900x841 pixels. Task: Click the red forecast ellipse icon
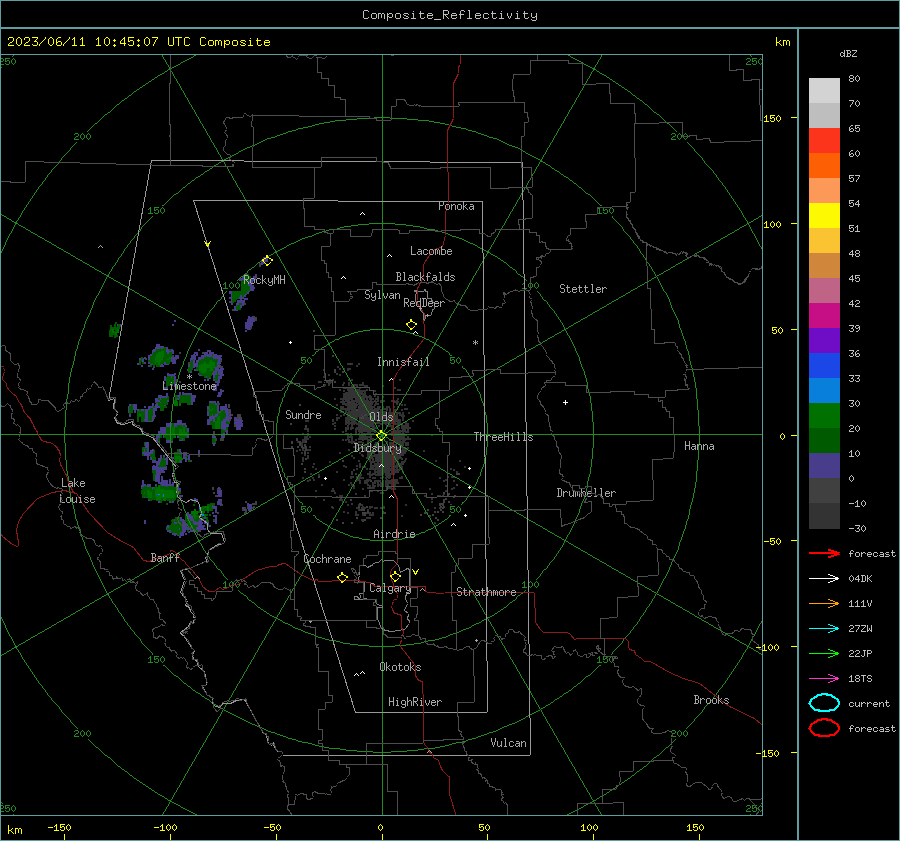[824, 728]
